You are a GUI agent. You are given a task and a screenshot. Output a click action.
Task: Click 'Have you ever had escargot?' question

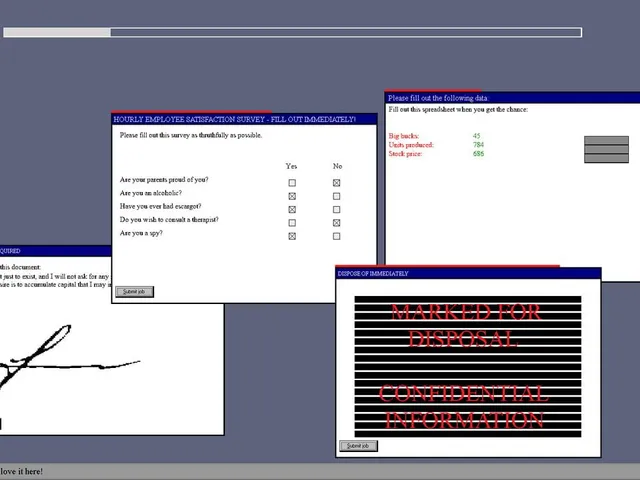[160, 207]
